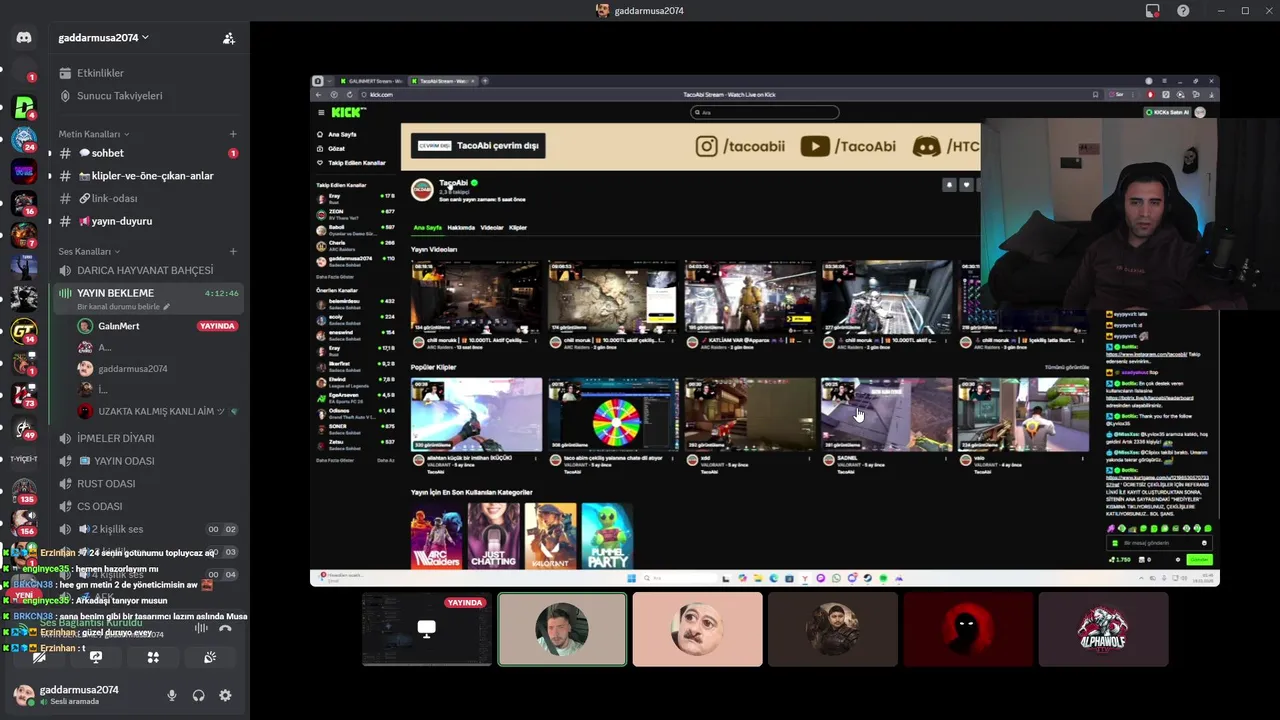Open the gaddarmusa2074 server dropdown menu
Image resolution: width=1280 pixels, height=720 pixels.
click(104, 38)
